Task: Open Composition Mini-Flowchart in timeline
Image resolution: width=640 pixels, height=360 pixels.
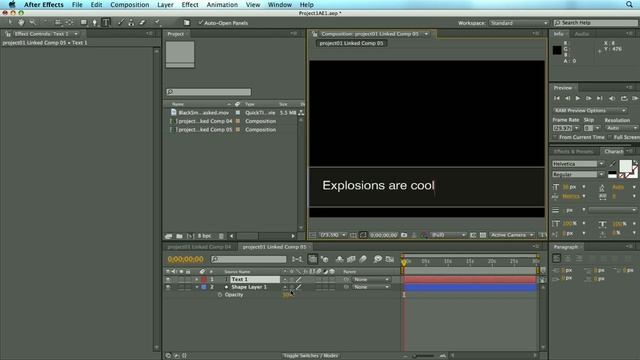Action: coord(298,259)
